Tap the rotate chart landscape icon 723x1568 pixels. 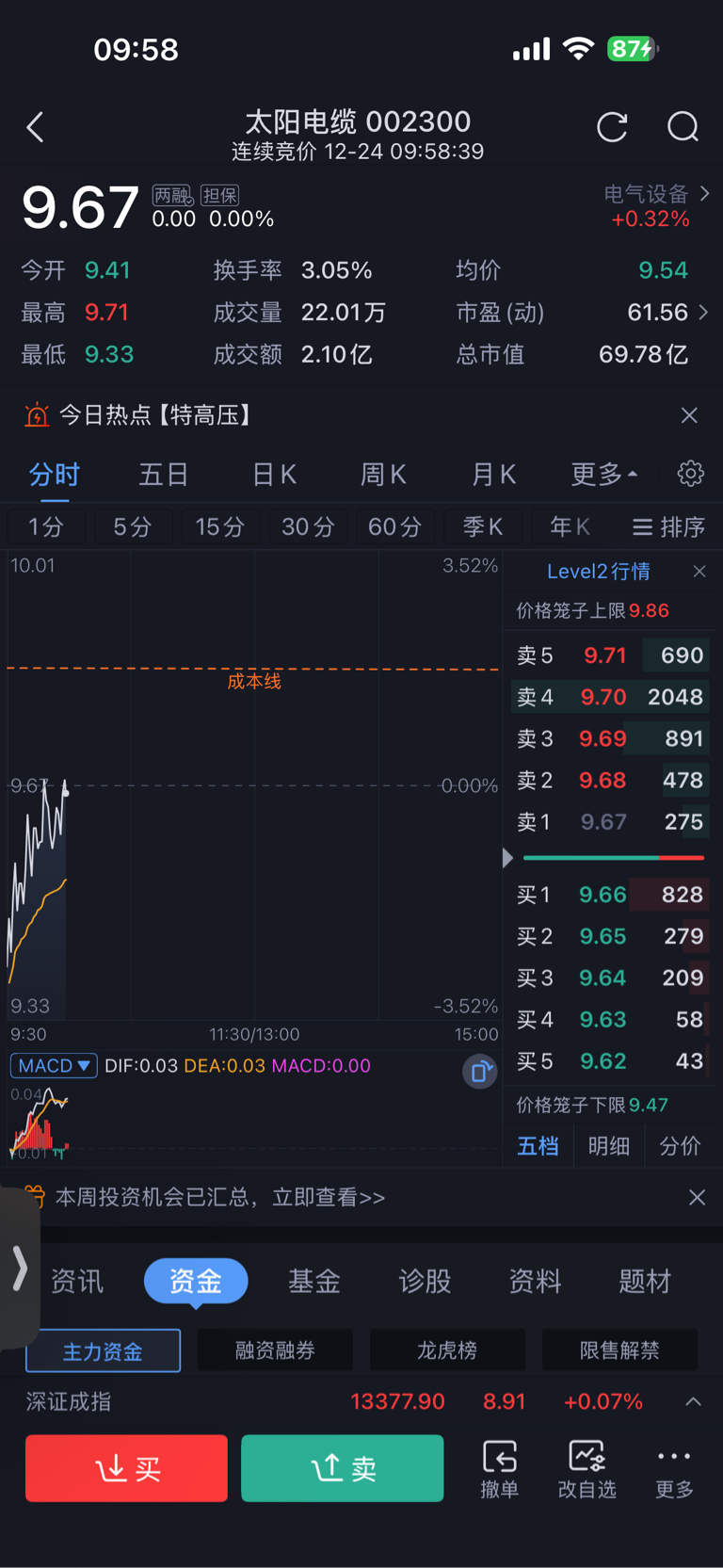click(x=479, y=1072)
